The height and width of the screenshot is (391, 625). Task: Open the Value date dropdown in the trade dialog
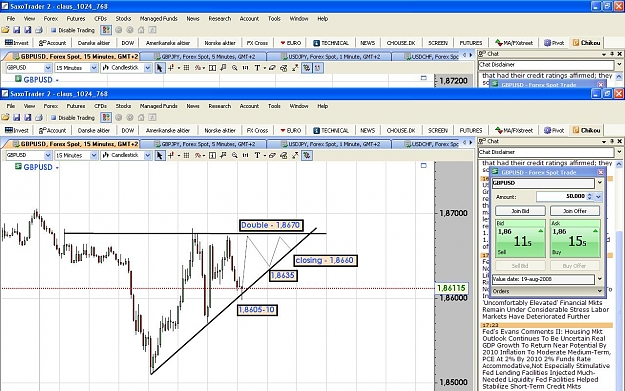tap(599, 279)
